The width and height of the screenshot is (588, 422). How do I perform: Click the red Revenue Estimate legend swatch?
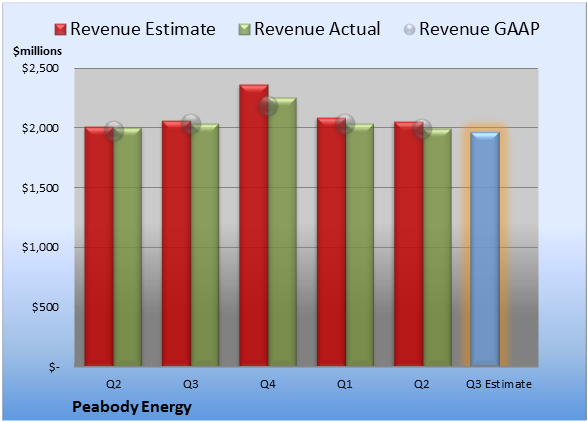[60, 30]
